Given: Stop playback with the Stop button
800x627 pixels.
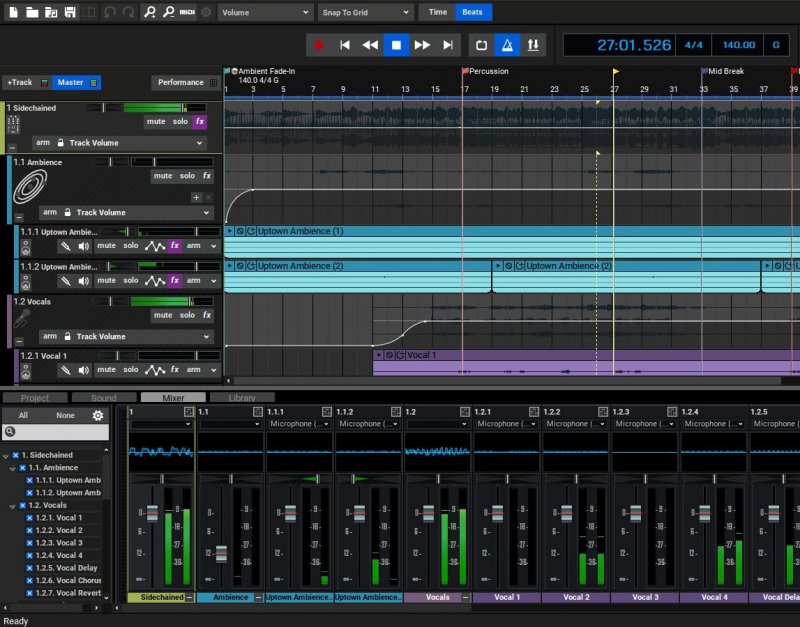Looking at the screenshot, I should pyautogui.click(x=396, y=45).
